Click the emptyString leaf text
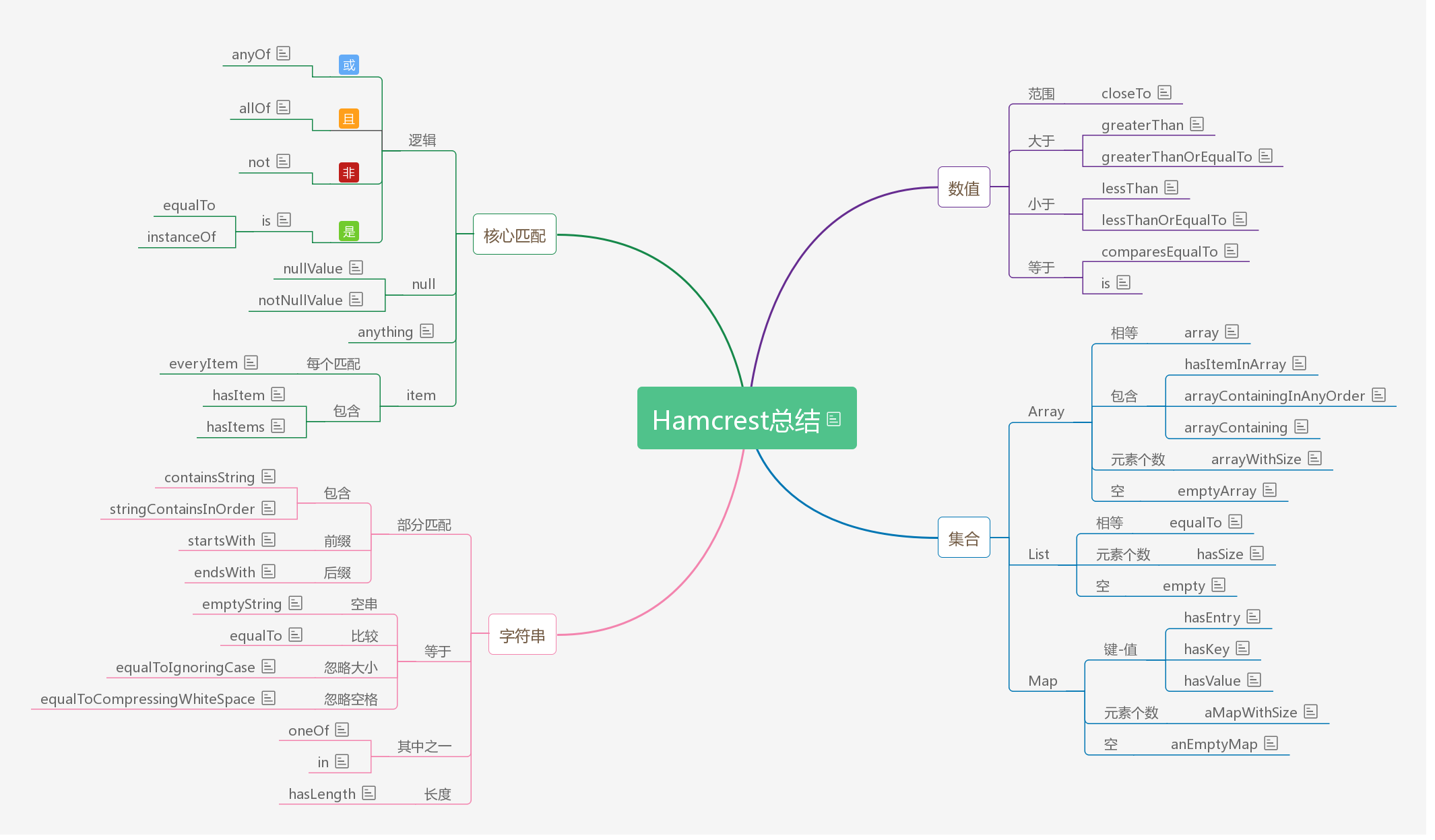1435x840 pixels. pos(242,604)
